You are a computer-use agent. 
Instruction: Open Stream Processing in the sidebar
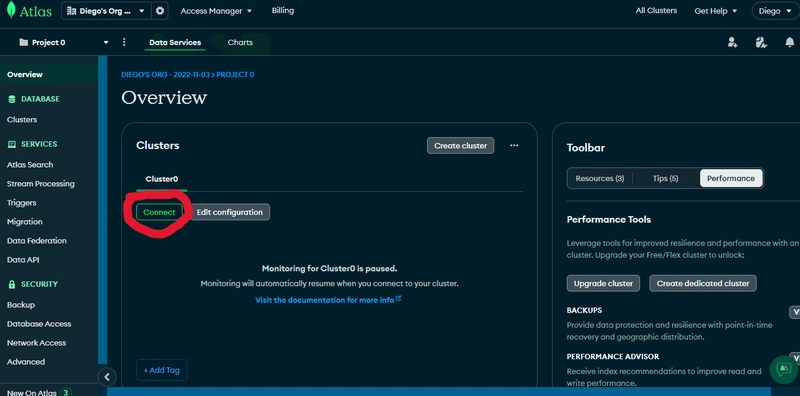41,184
